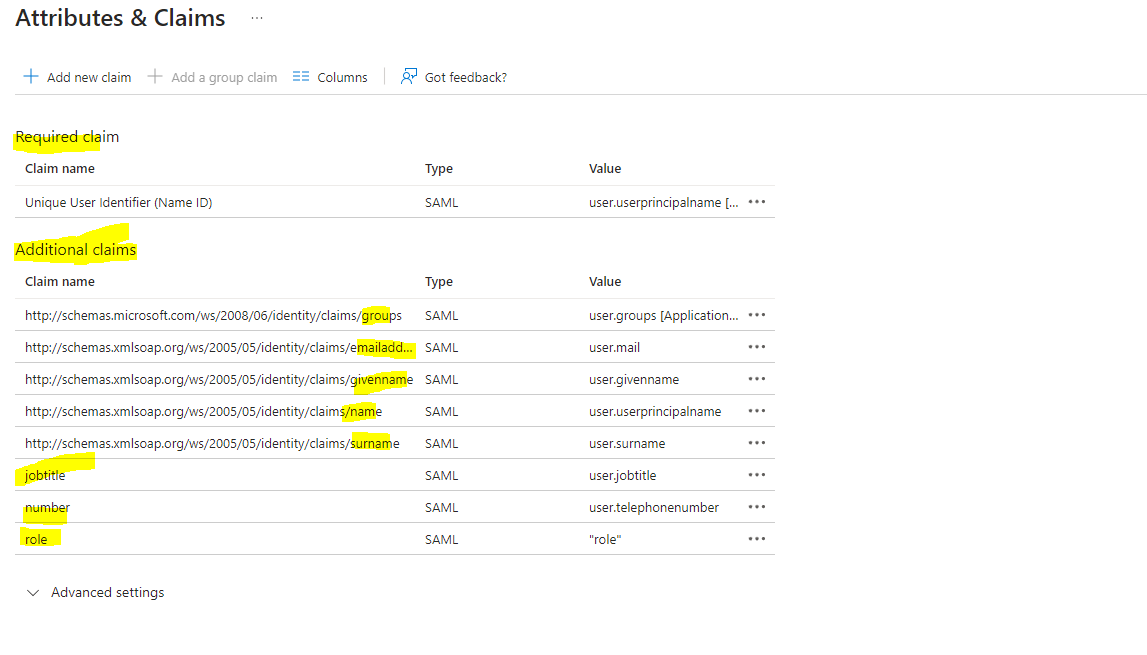
Task: Open the ellipsis menu for the claims/name row
Action: (x=757, y=411)
